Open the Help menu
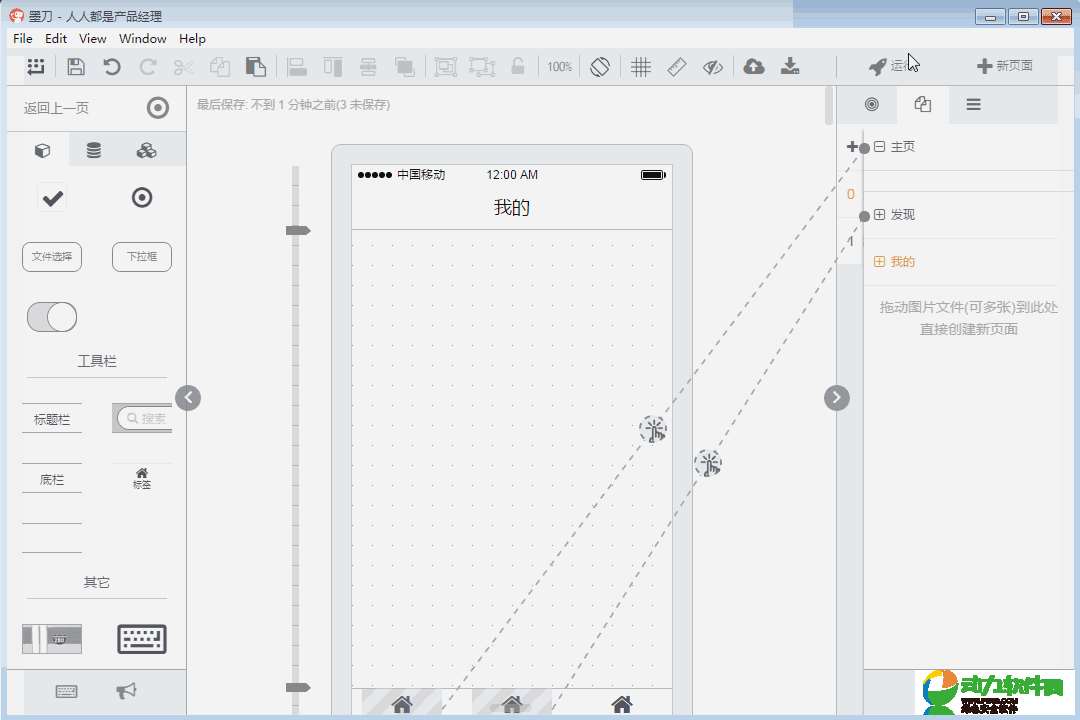 coord(192,39)
